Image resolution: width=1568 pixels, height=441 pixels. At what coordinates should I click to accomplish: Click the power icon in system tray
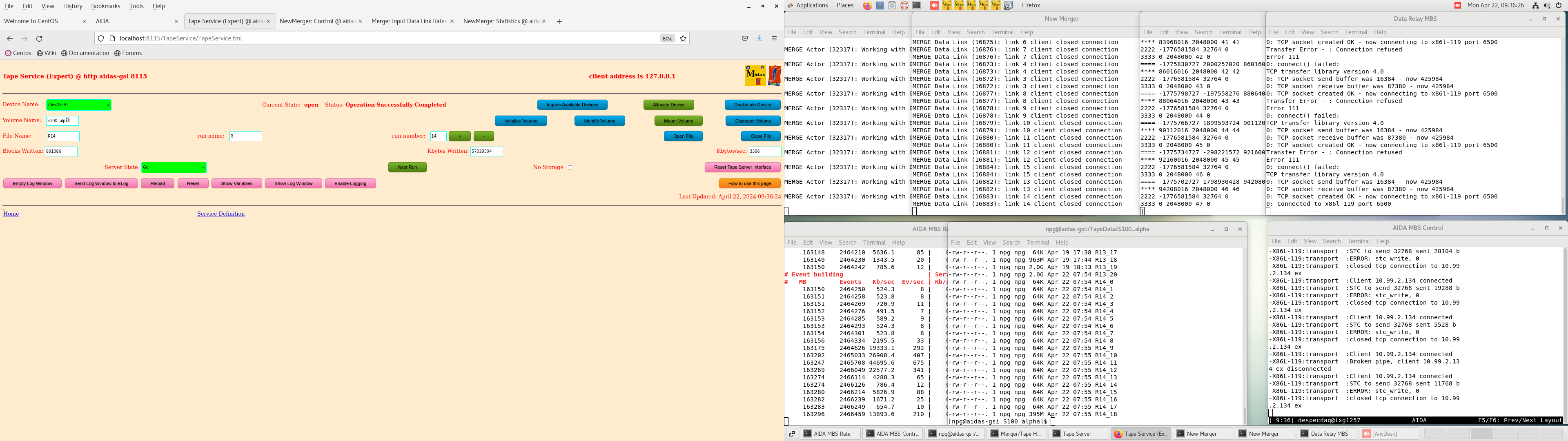pos(1559,5)
